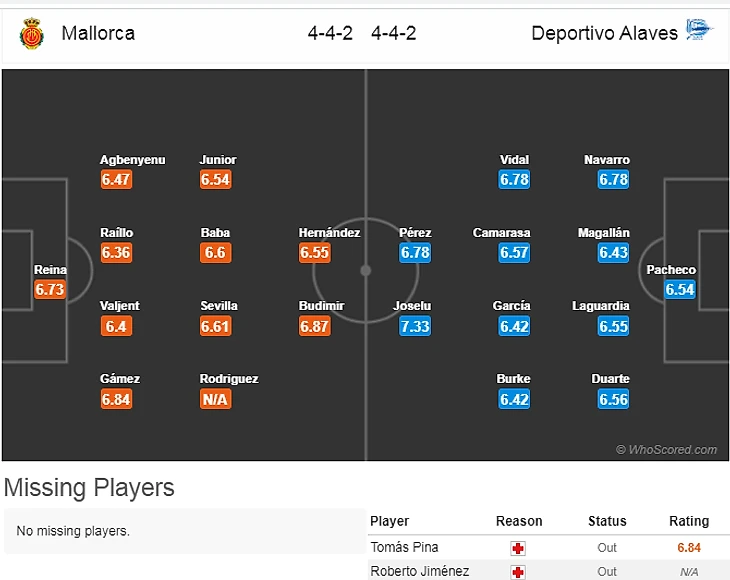
Task: Click the Mallorca club crest icon
Action: [x=31, y=33]
